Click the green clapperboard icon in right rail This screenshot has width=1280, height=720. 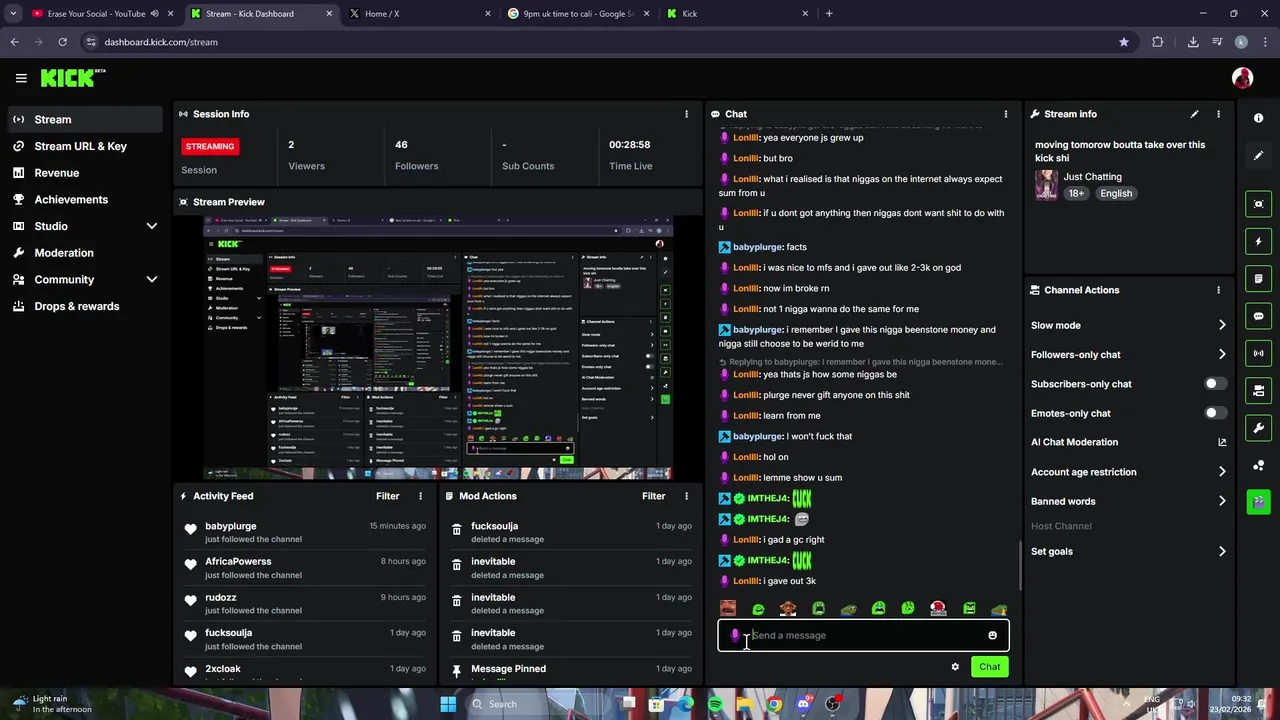[x=1258, y=501]
